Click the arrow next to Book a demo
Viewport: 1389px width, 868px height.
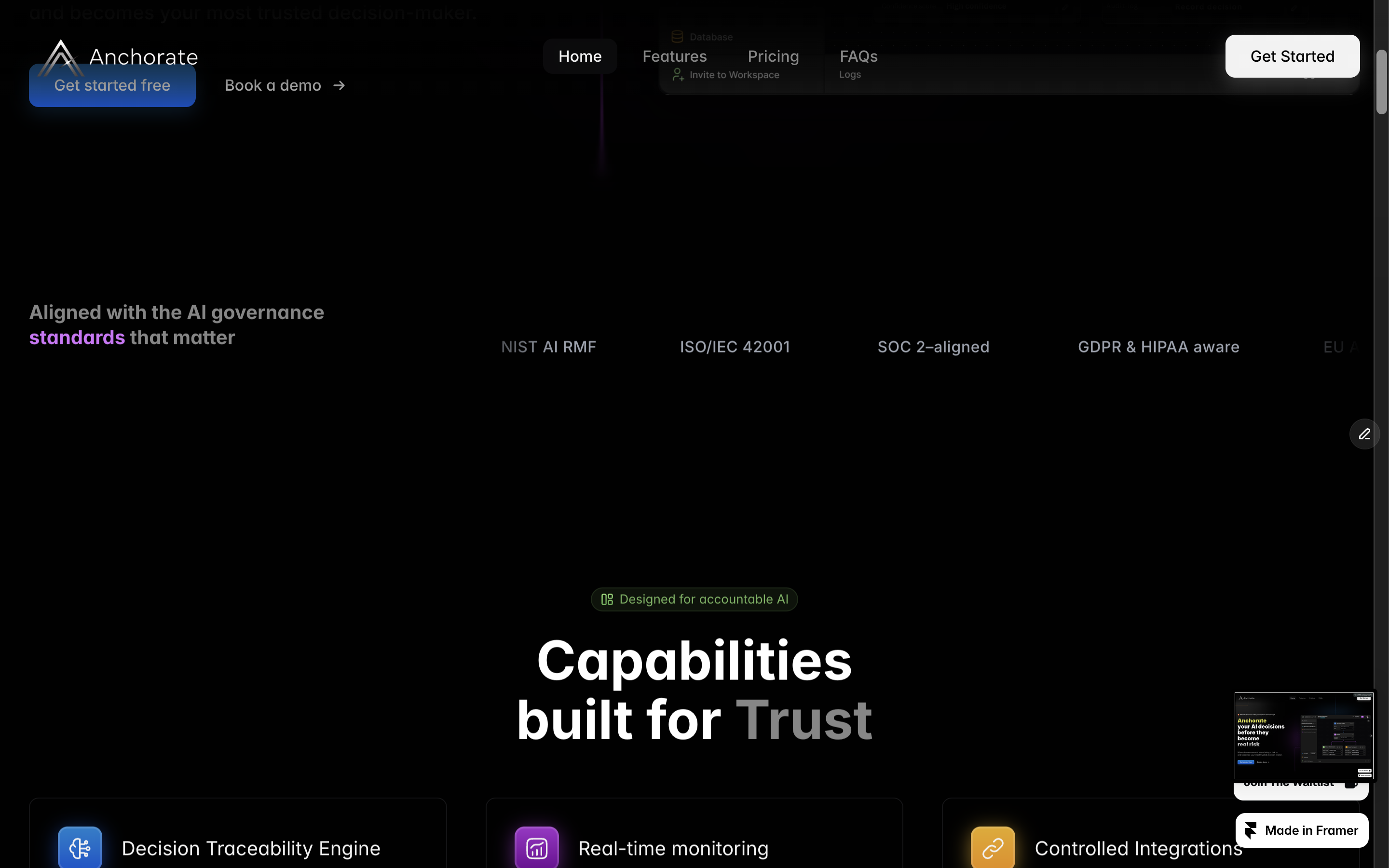click(339, 85)
